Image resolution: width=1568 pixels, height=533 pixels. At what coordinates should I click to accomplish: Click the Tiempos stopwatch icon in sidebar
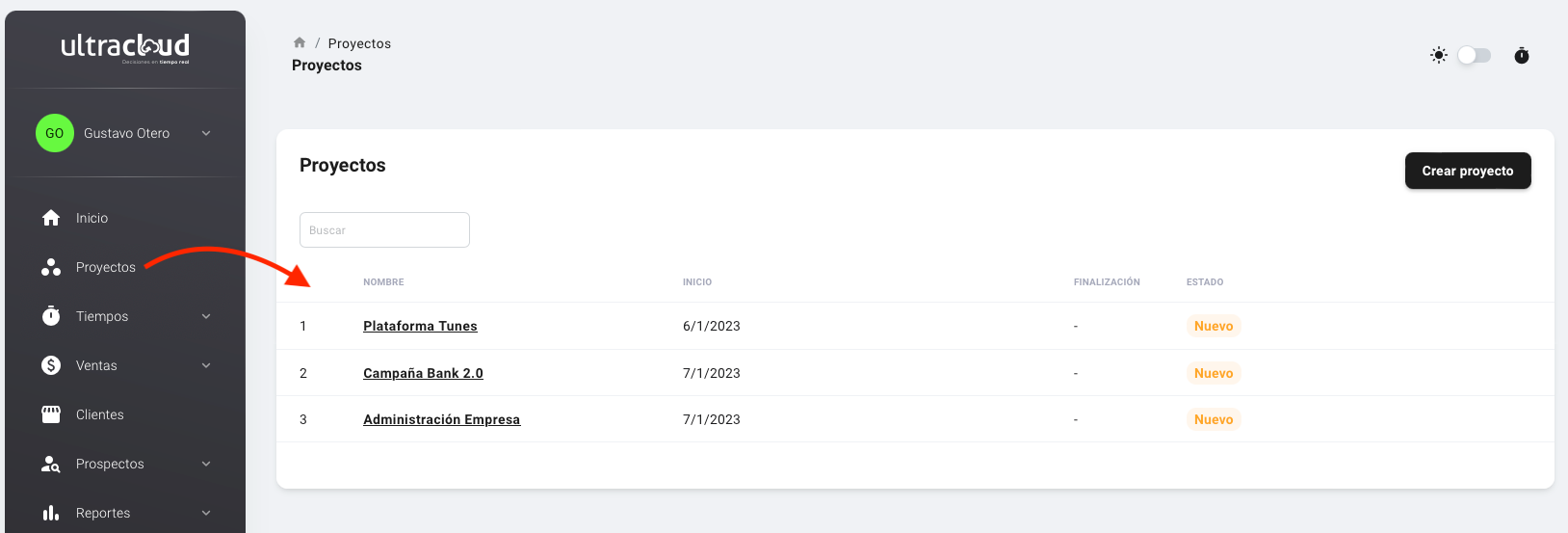(51, 316)
